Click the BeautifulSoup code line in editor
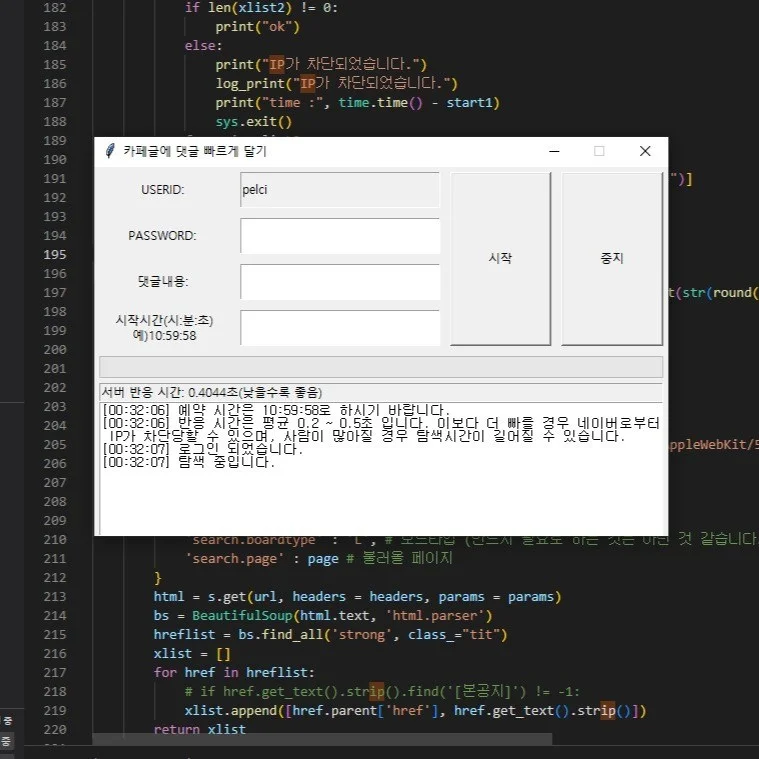Viewport: 759px width, 759px height. pos(323,616)
